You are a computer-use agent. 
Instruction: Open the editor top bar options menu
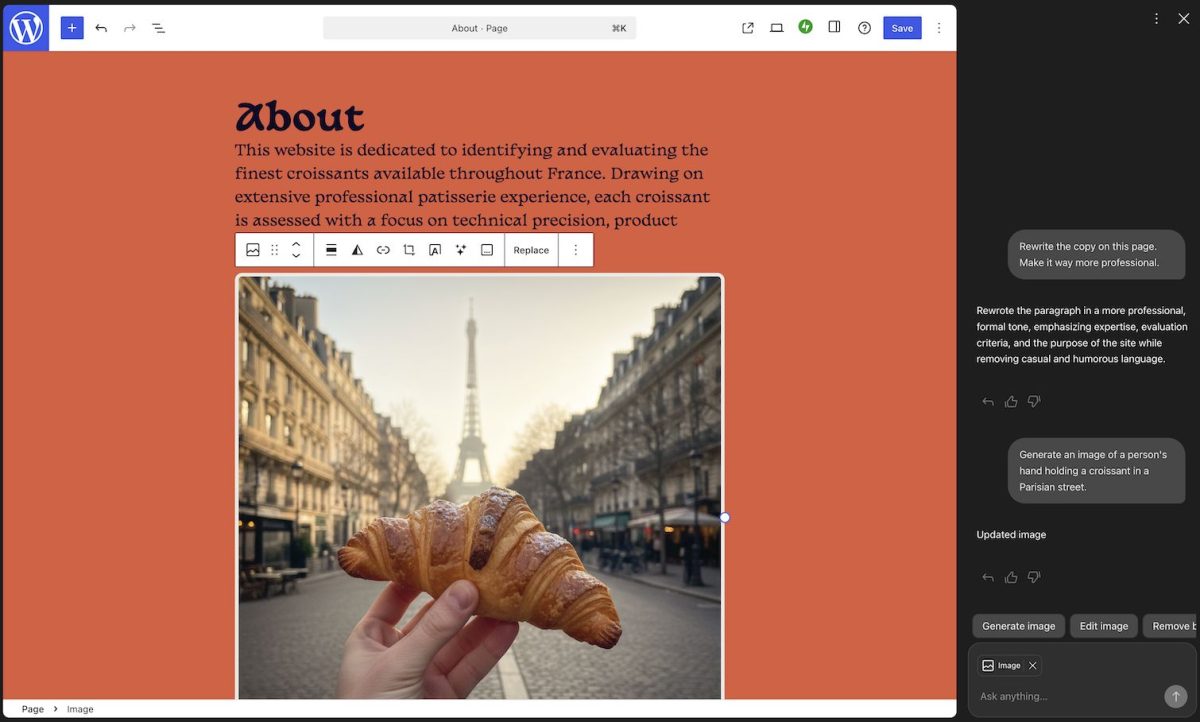(x=938, y=28)
